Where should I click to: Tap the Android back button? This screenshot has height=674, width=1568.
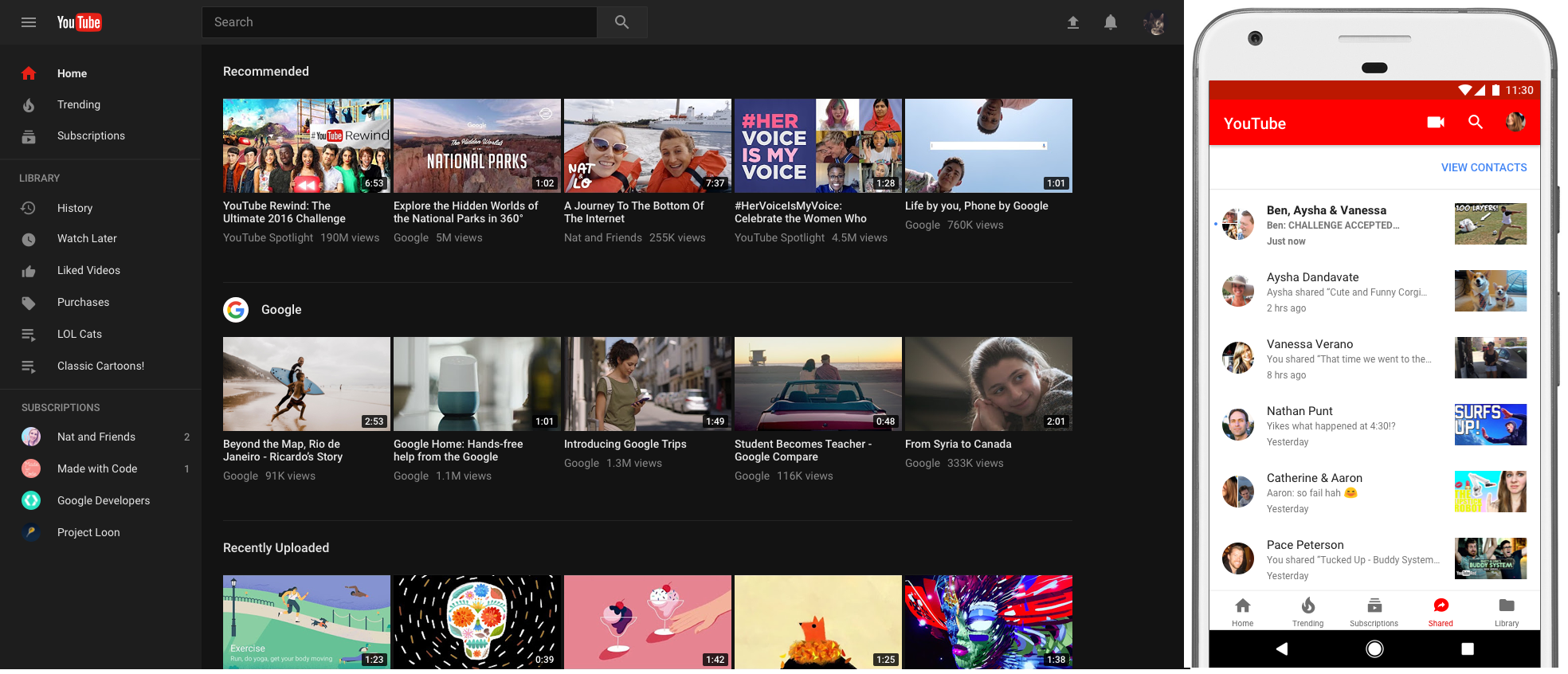click(1282, 649)
